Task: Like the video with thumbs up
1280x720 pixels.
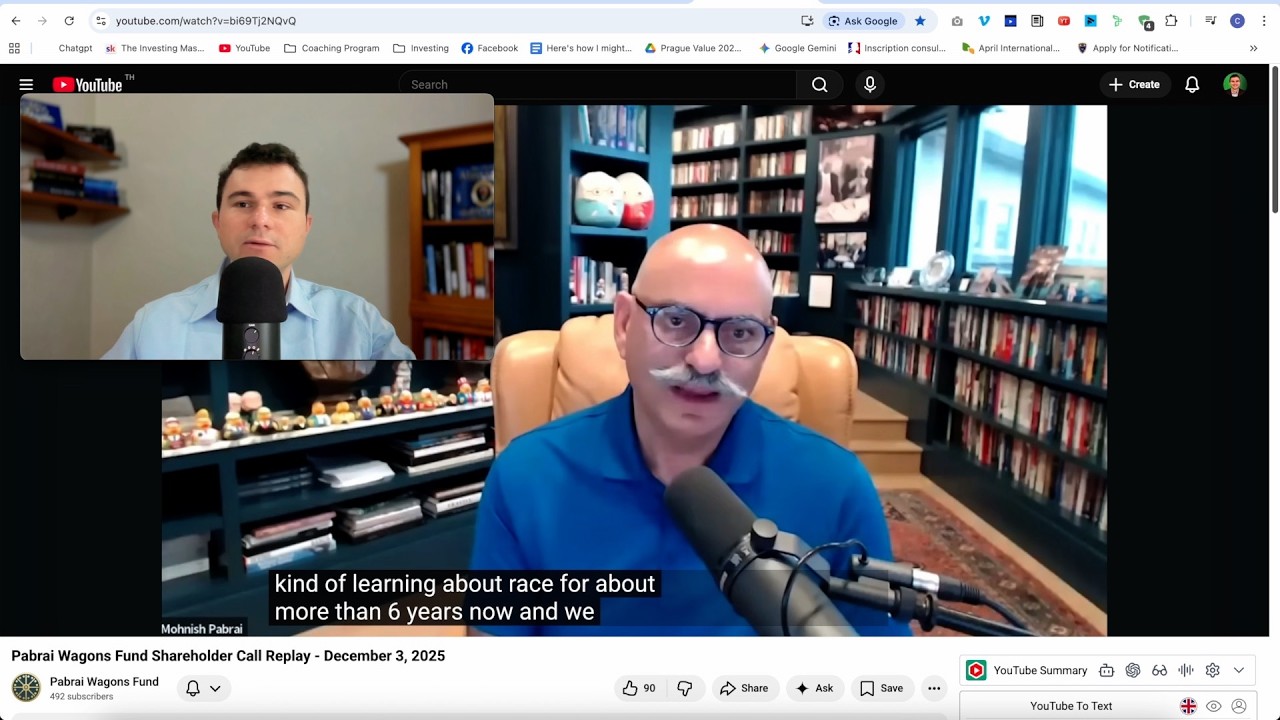Action: [x=639, y=688]
